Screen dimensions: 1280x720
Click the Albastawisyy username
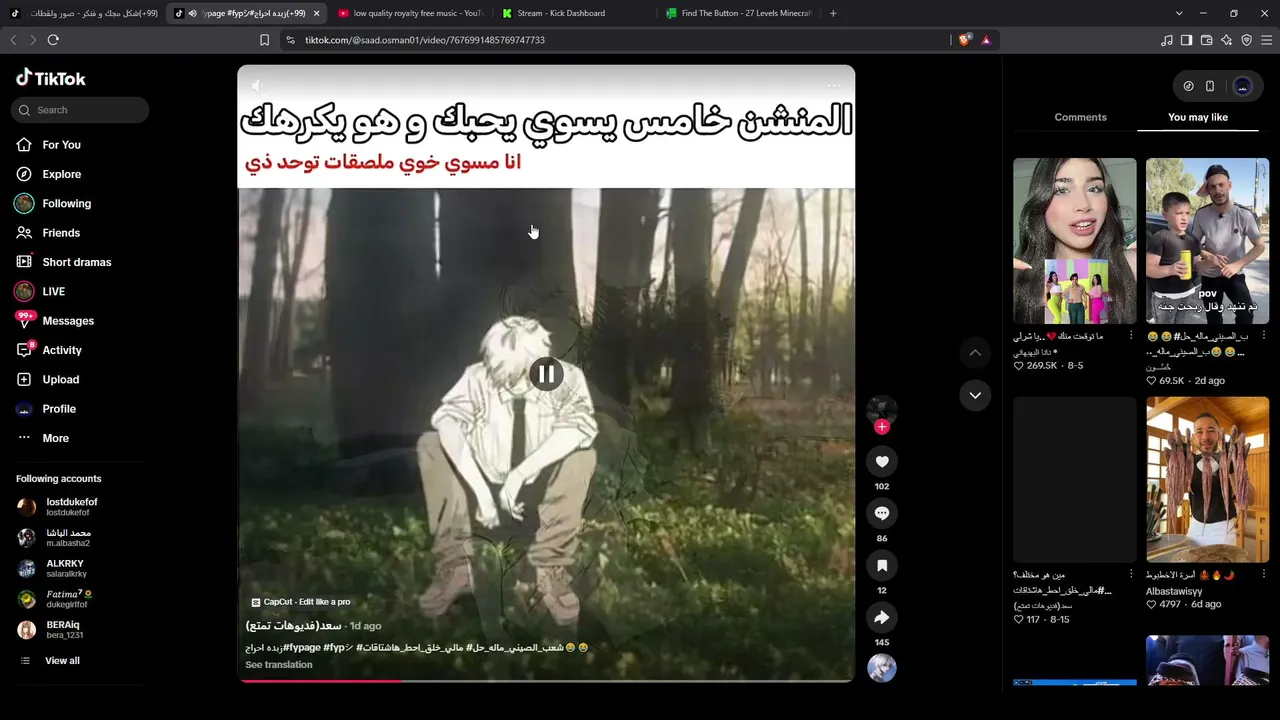(1175, 591)
